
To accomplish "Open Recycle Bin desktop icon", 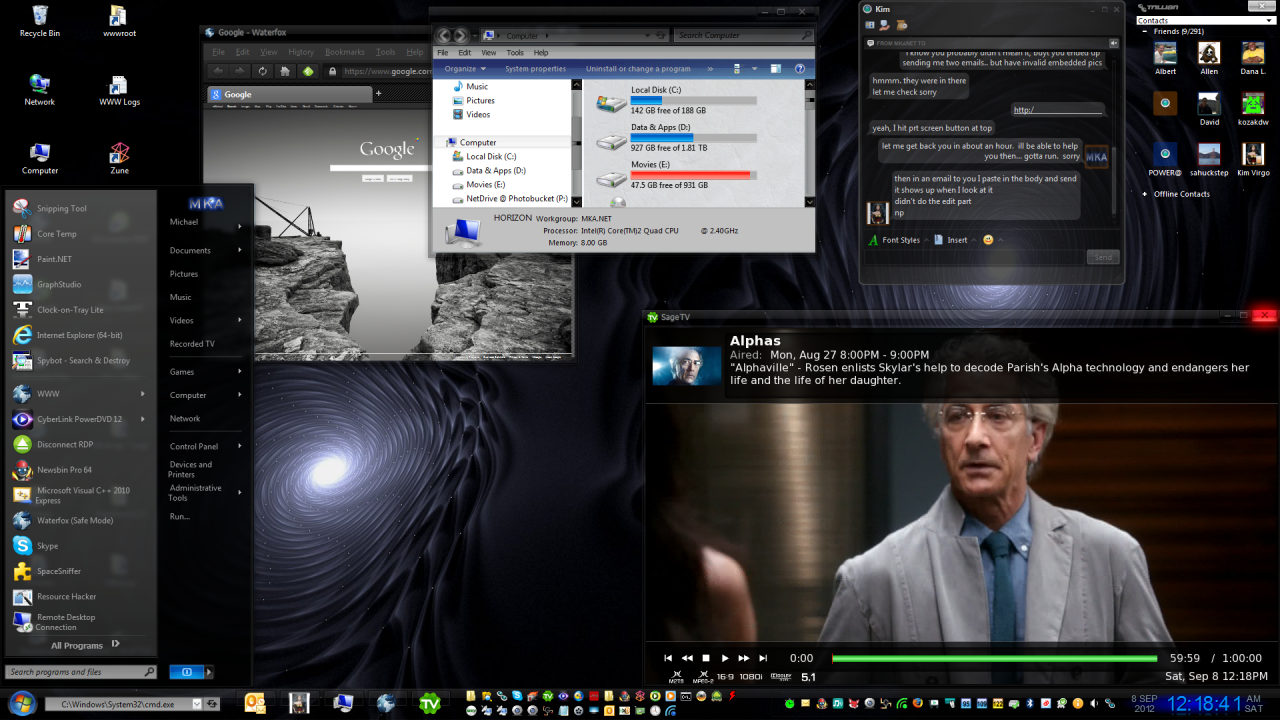I will [39, 20].
